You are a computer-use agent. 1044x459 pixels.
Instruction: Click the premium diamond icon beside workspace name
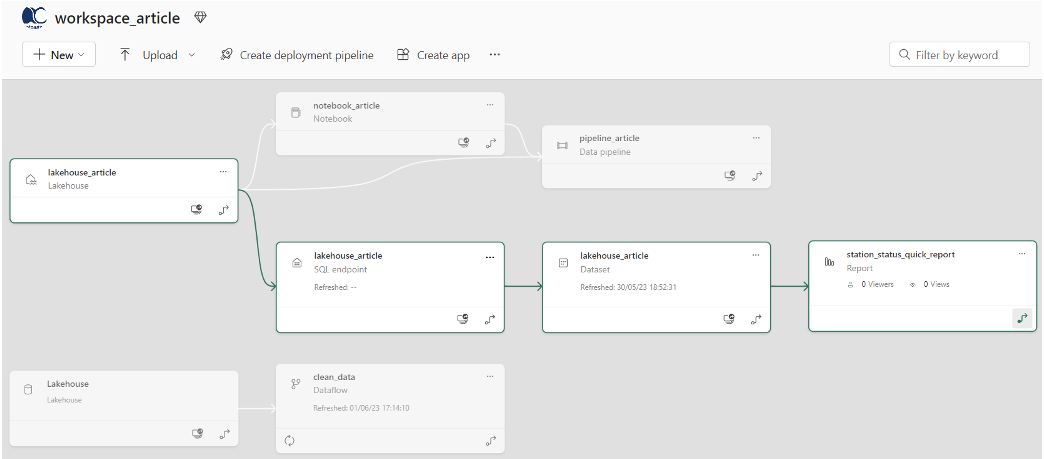[x=200, y=18]
